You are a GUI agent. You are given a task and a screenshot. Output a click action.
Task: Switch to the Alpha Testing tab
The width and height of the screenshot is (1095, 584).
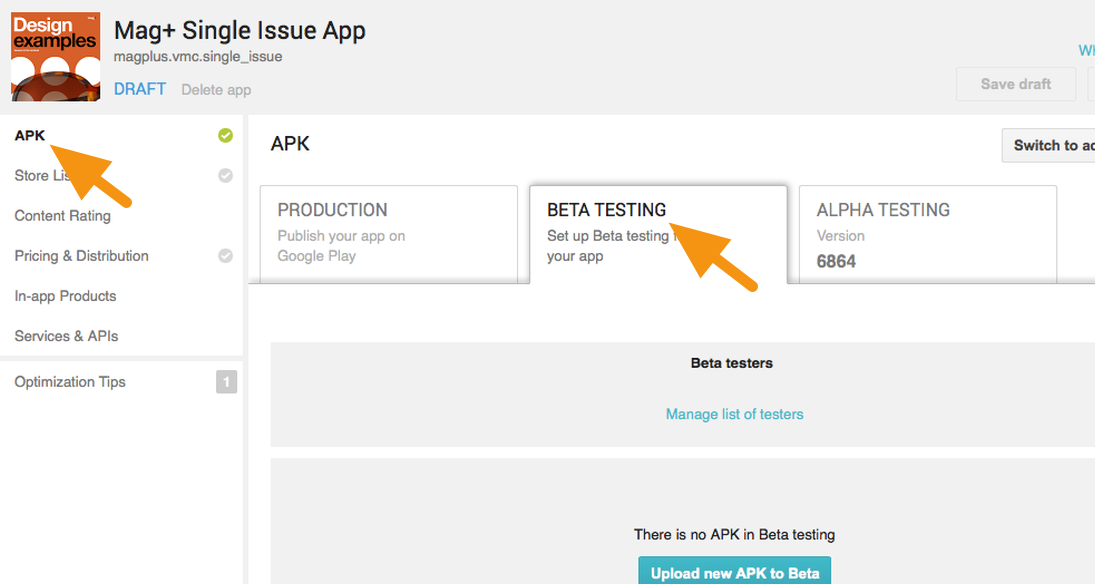928,234
